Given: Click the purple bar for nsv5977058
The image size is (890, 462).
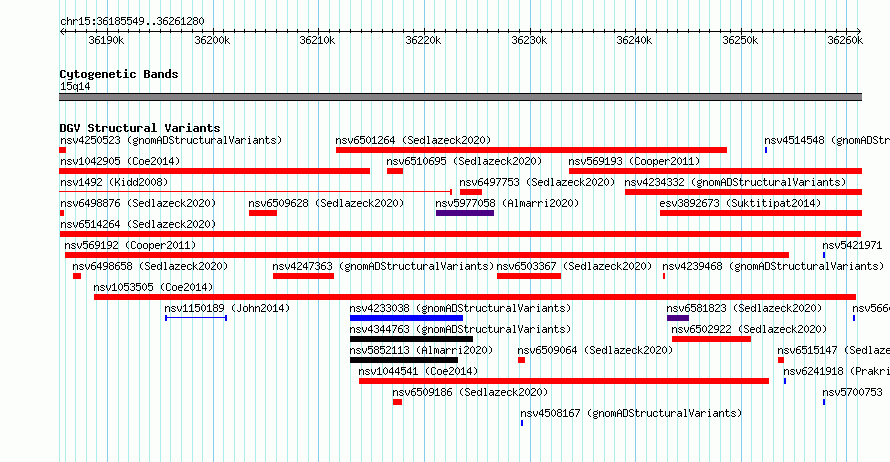Looking at the screenshot, I should (x=465, y=213).
